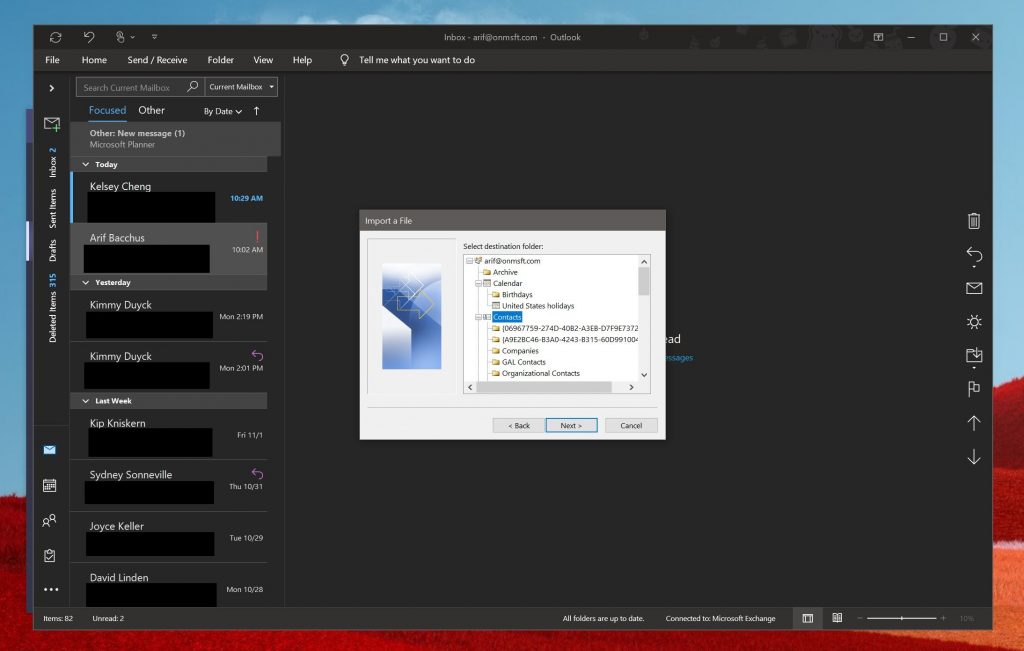Collapse the Calendar tree node
The height and width of the screenshot is (651, 1024).
click(479, 284)
